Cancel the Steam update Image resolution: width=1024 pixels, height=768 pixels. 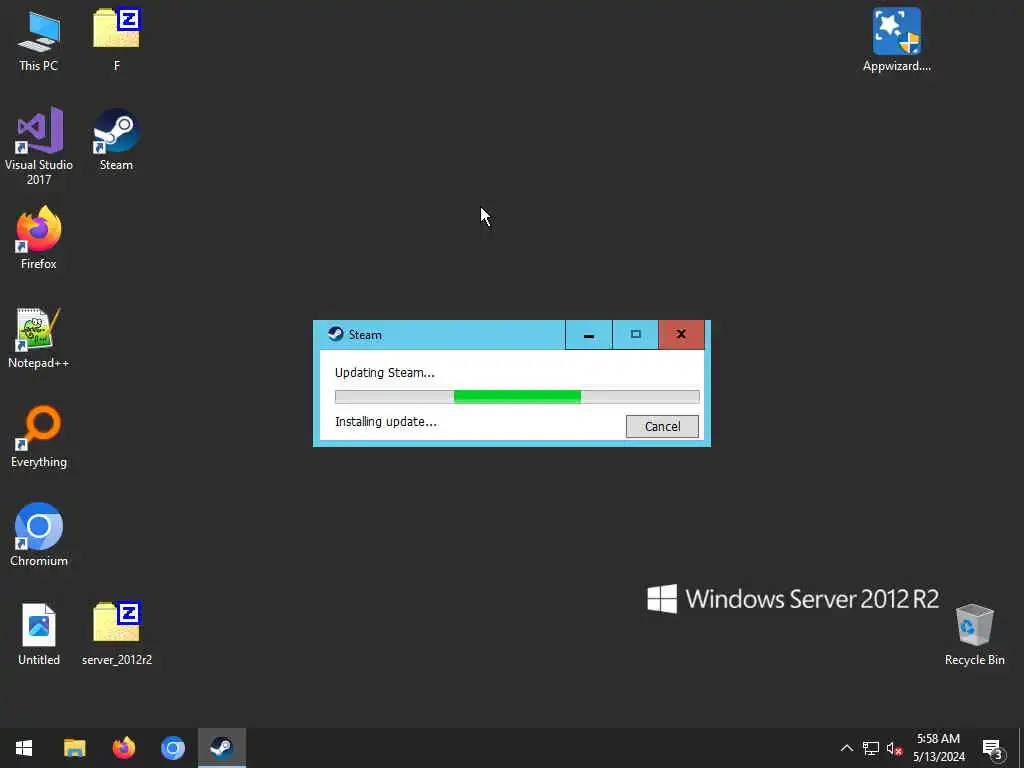(x=662, y=426)
